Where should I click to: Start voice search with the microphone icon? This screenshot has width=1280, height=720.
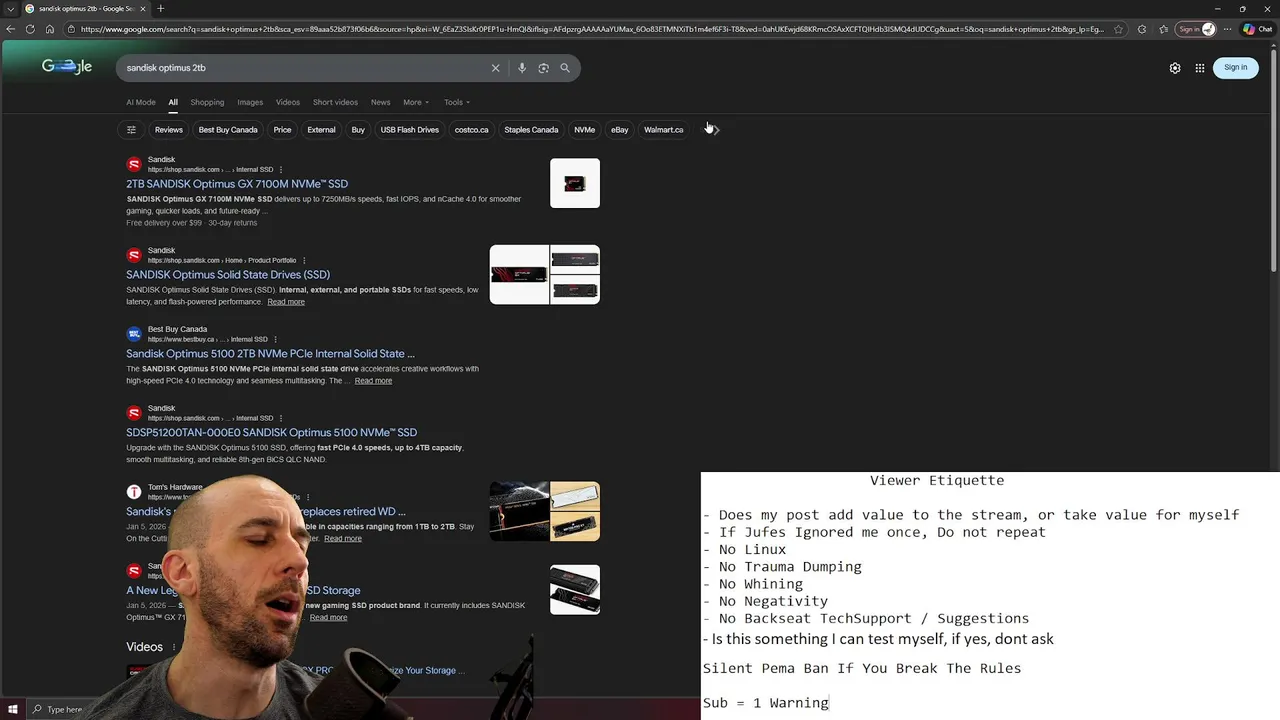point(522,68)
